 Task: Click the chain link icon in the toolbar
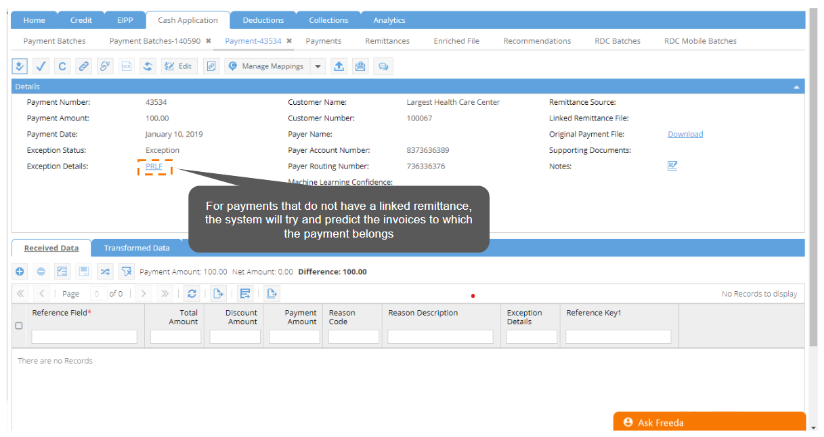[84, 66]
